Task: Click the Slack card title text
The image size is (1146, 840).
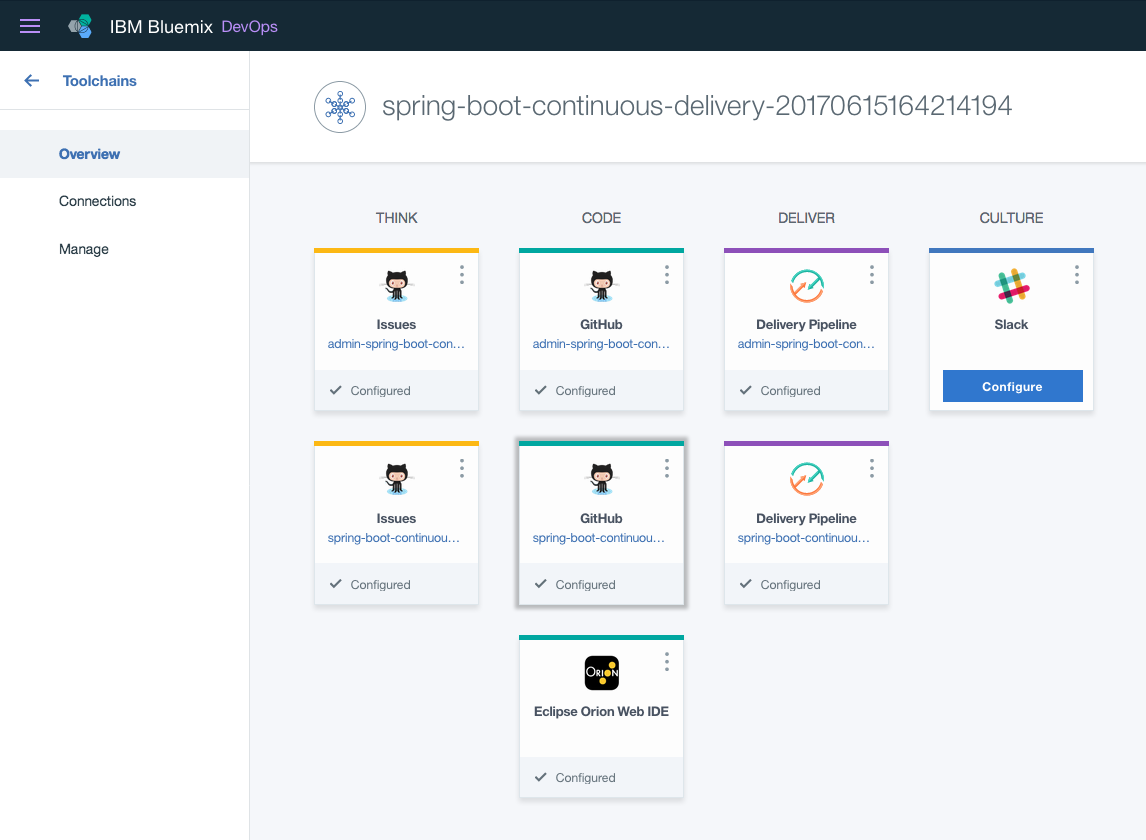Action: click(1012, 325)
